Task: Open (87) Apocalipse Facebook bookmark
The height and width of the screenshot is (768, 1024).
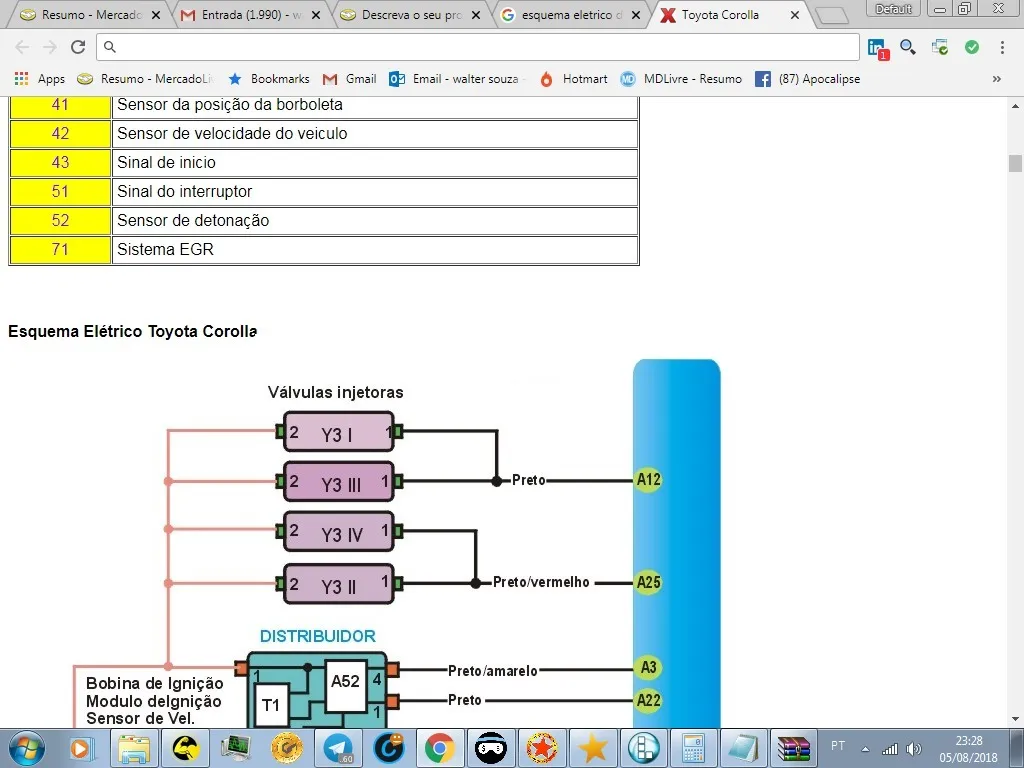Action: coord(808,79)
